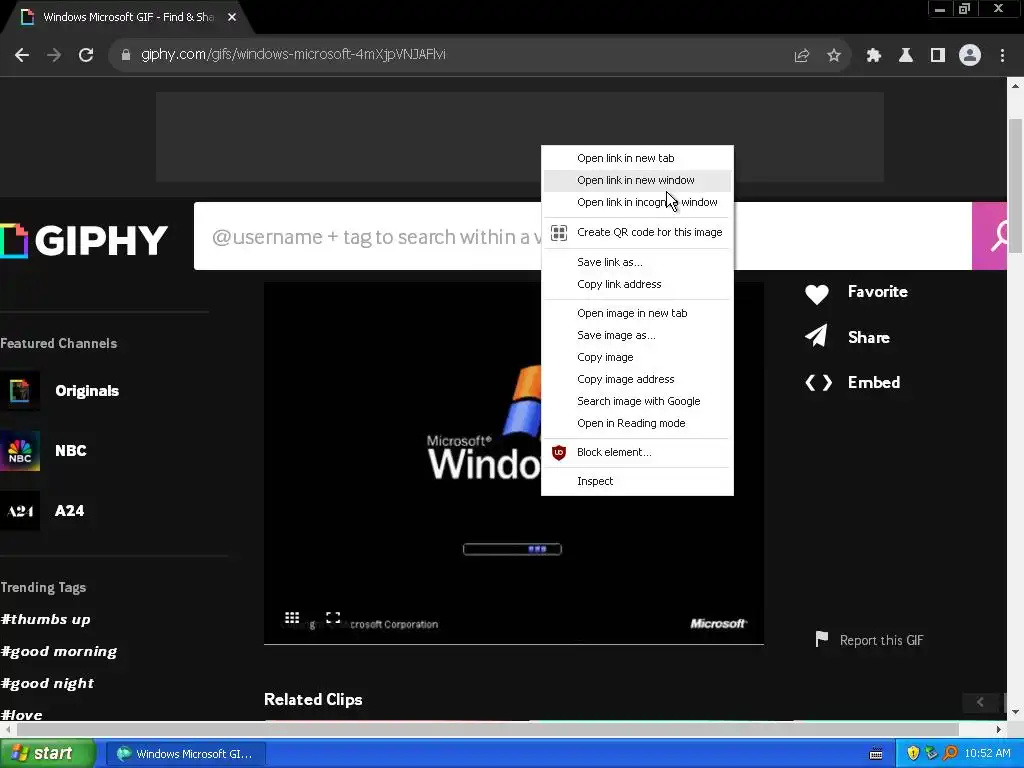Image resolution: width=1024 pixels, height=768 pixels.
Task: Click the padlock site info icon
Action: point(126,55)
